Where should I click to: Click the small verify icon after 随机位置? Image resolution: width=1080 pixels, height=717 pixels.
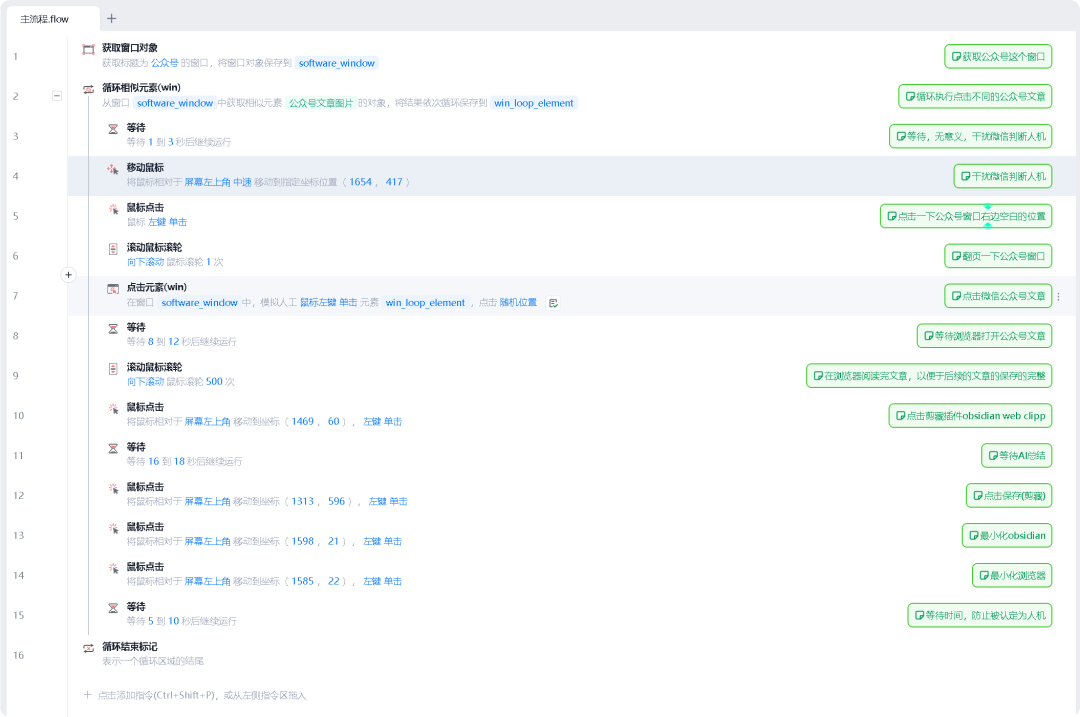click(x=553, y=302)
